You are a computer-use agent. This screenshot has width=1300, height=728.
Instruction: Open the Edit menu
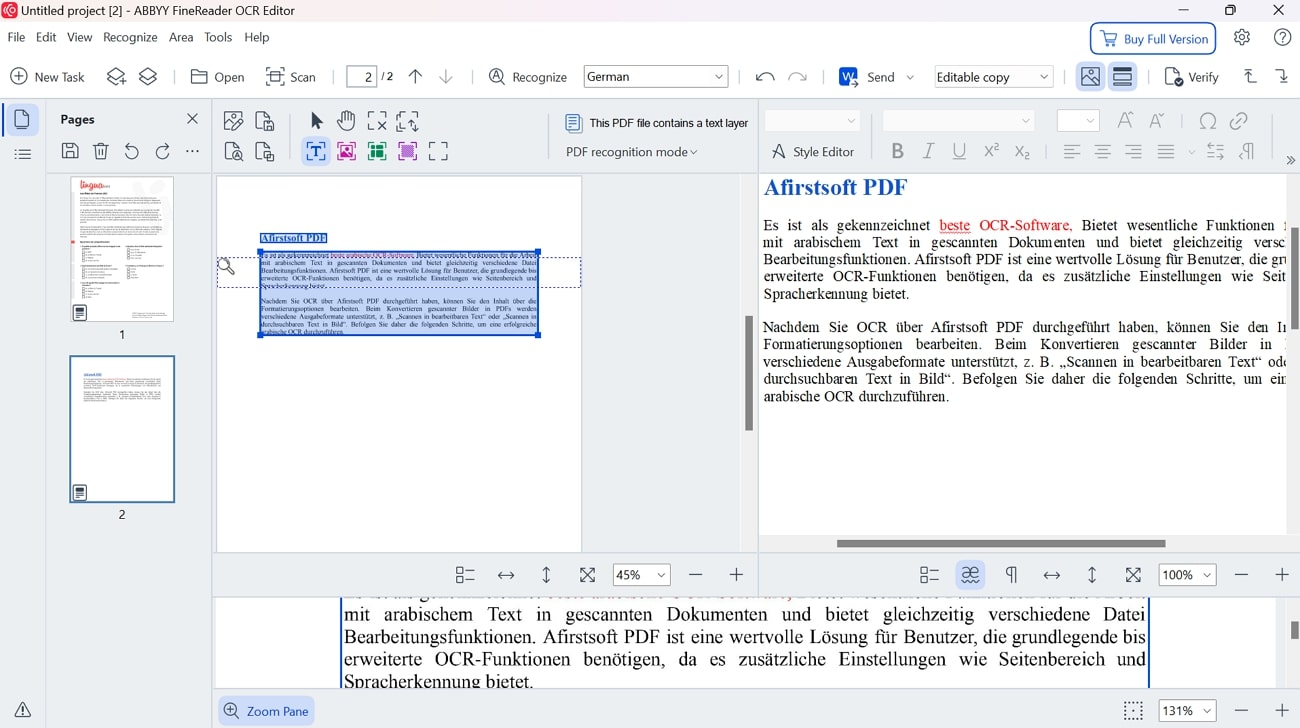pos(46,37)
